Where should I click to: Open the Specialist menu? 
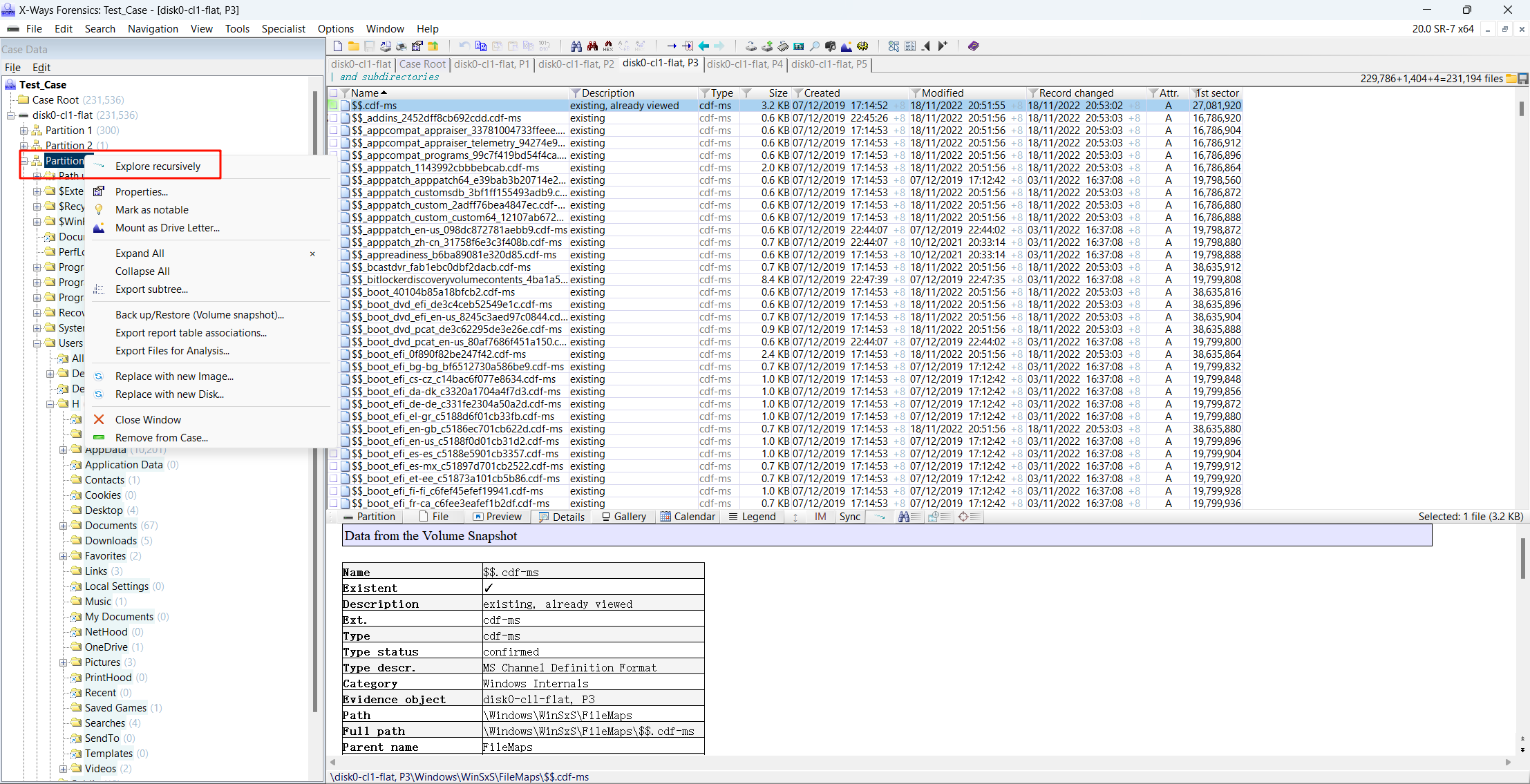(x=283, y=29)
